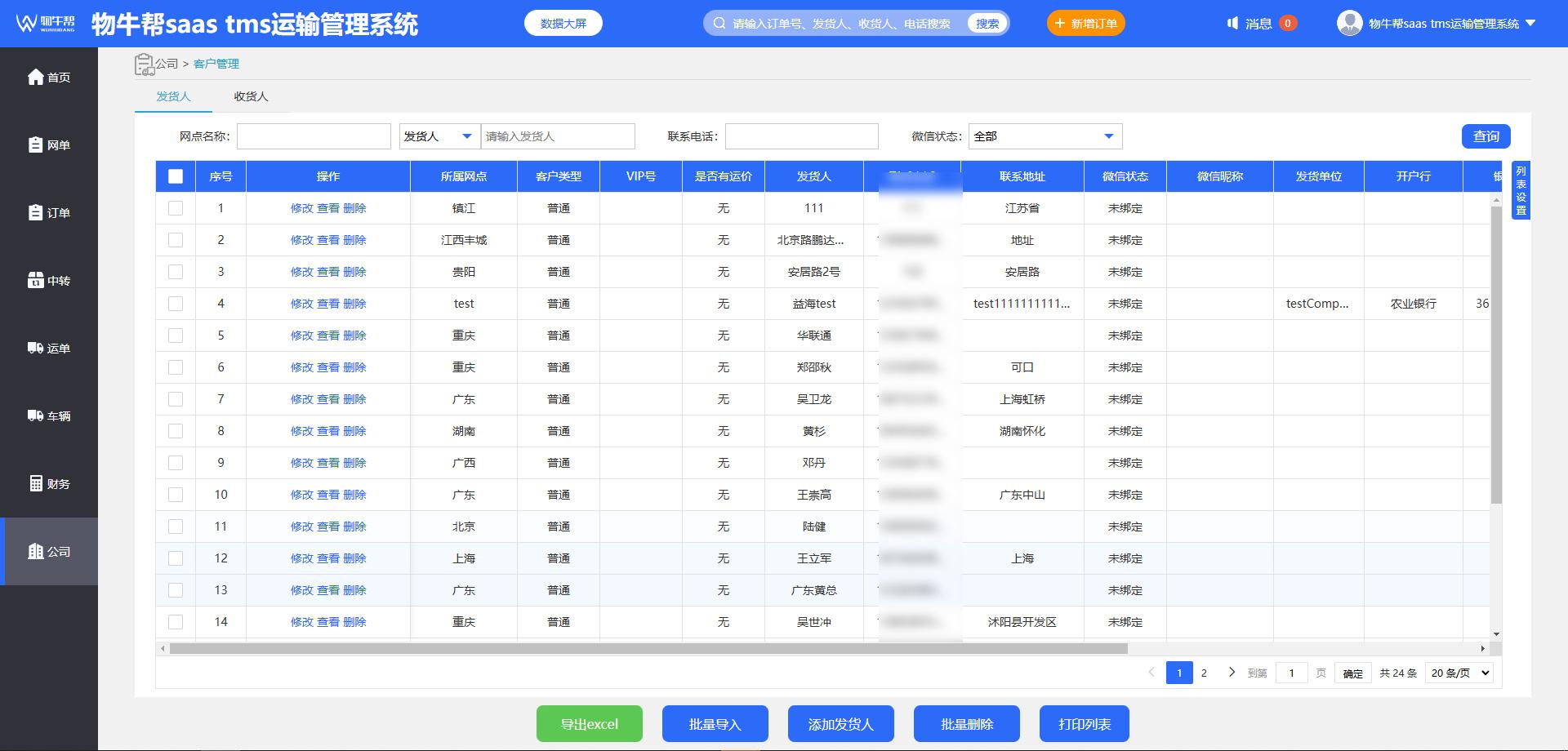Click the 网点名称 input field
This screenshot has width=1568, height=751.
314,136
